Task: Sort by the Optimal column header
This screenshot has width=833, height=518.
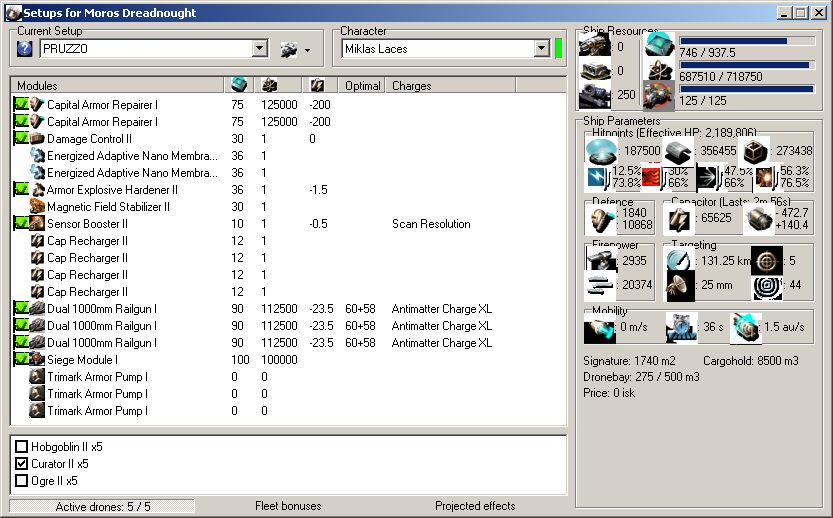Action: pyautogui.click(x=362, y=85)
